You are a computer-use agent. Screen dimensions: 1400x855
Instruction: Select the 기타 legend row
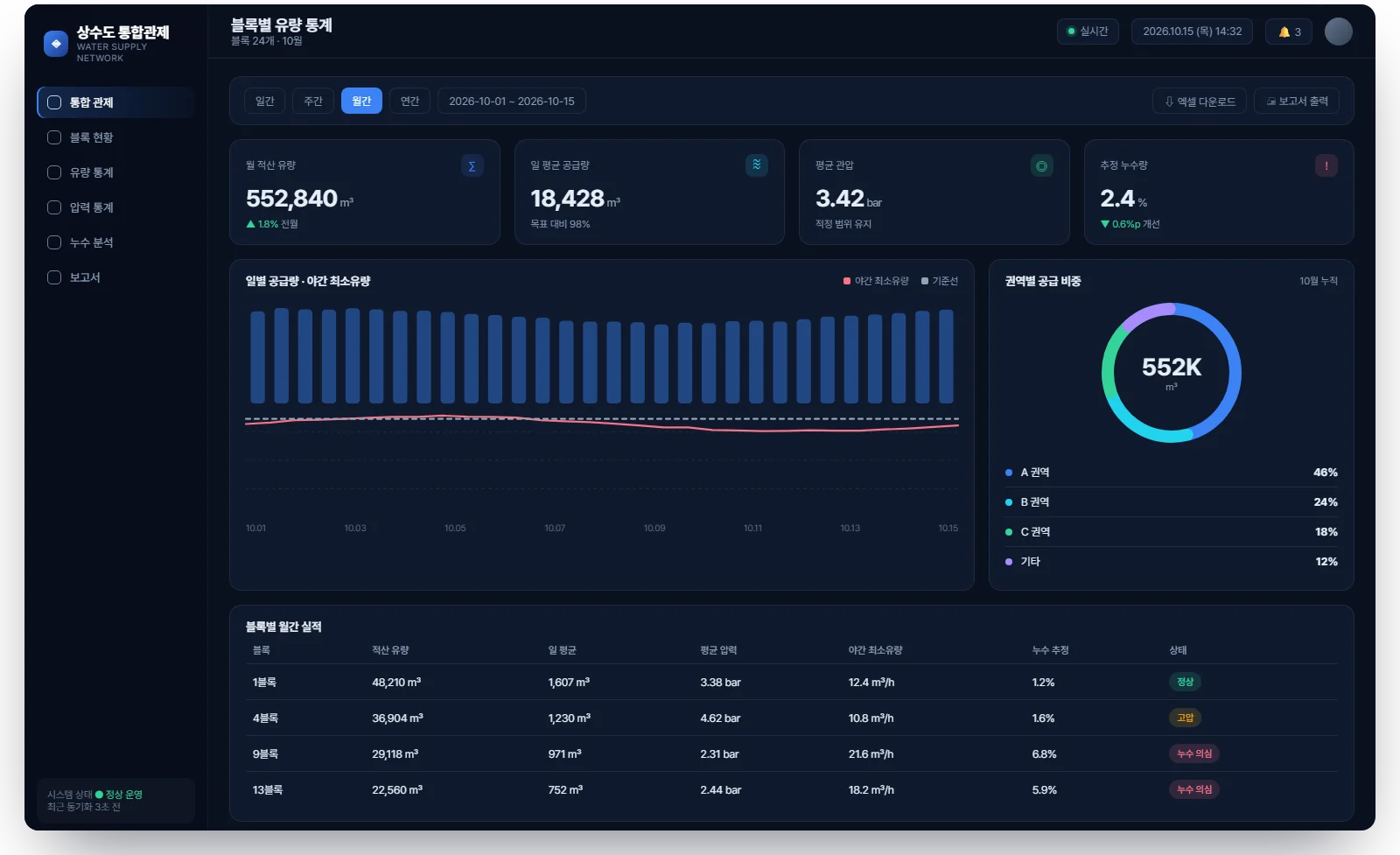1171,562
